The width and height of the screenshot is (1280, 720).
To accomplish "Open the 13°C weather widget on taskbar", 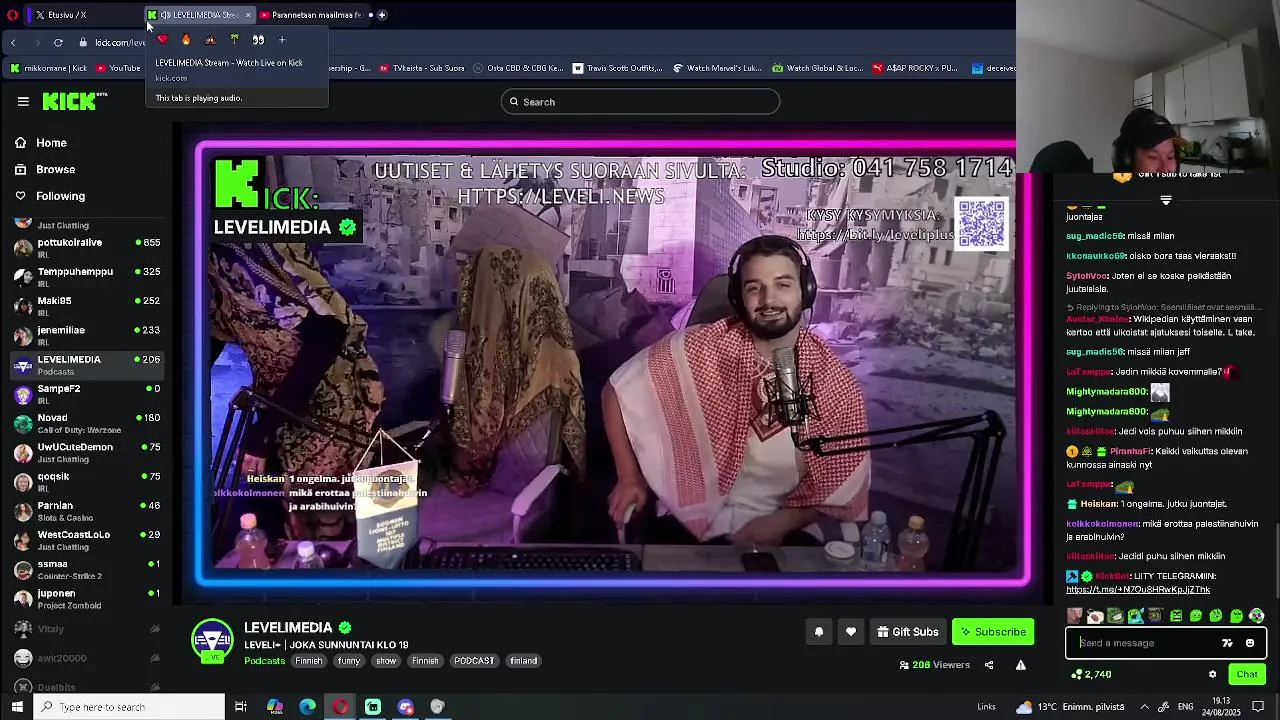I will coord(1069,707).
